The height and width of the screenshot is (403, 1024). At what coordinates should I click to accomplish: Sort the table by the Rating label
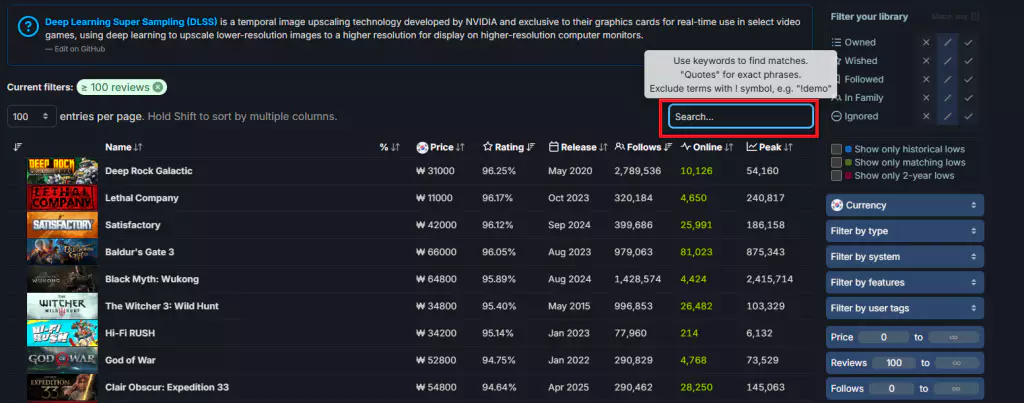[x=509, y=148]
